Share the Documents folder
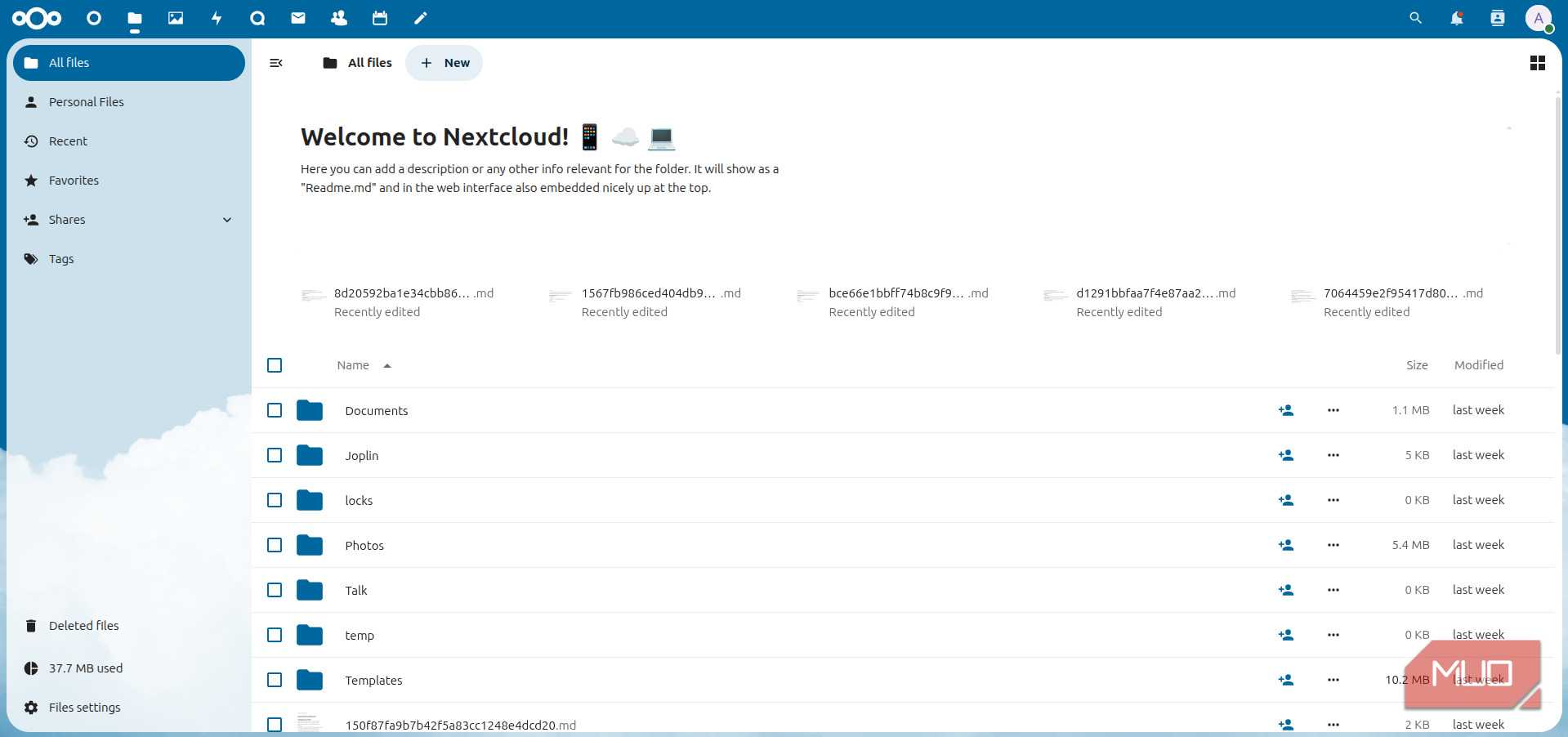 coord(1286,410)
